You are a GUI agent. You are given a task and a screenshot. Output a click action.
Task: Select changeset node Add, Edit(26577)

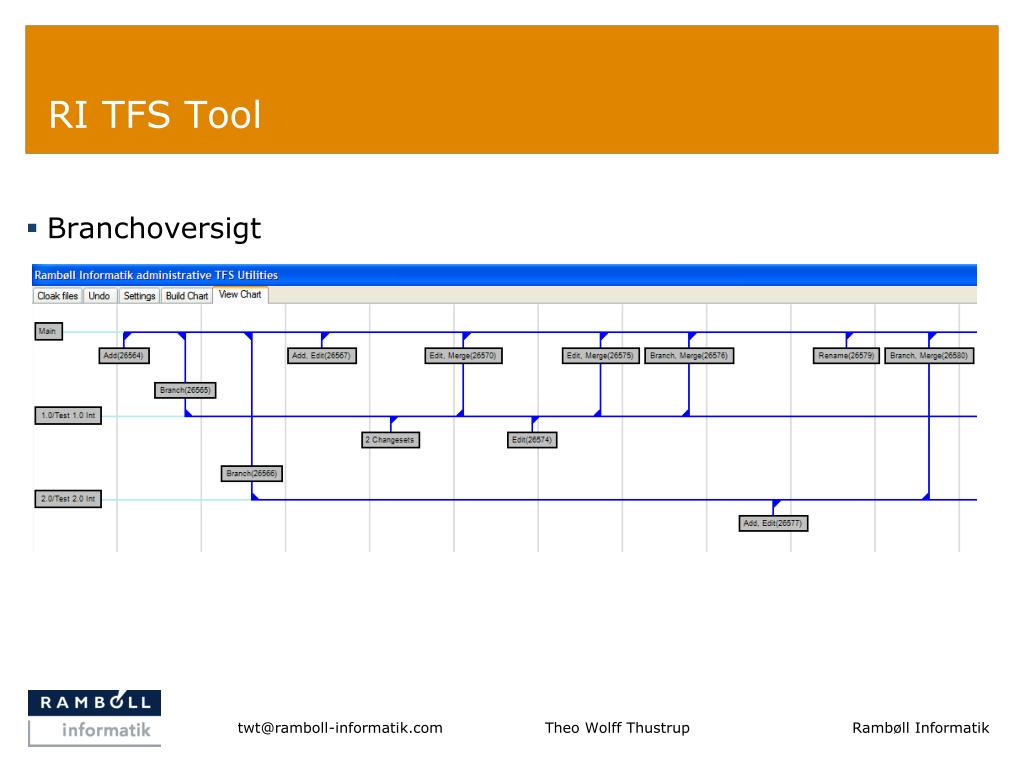pos(773,523)
